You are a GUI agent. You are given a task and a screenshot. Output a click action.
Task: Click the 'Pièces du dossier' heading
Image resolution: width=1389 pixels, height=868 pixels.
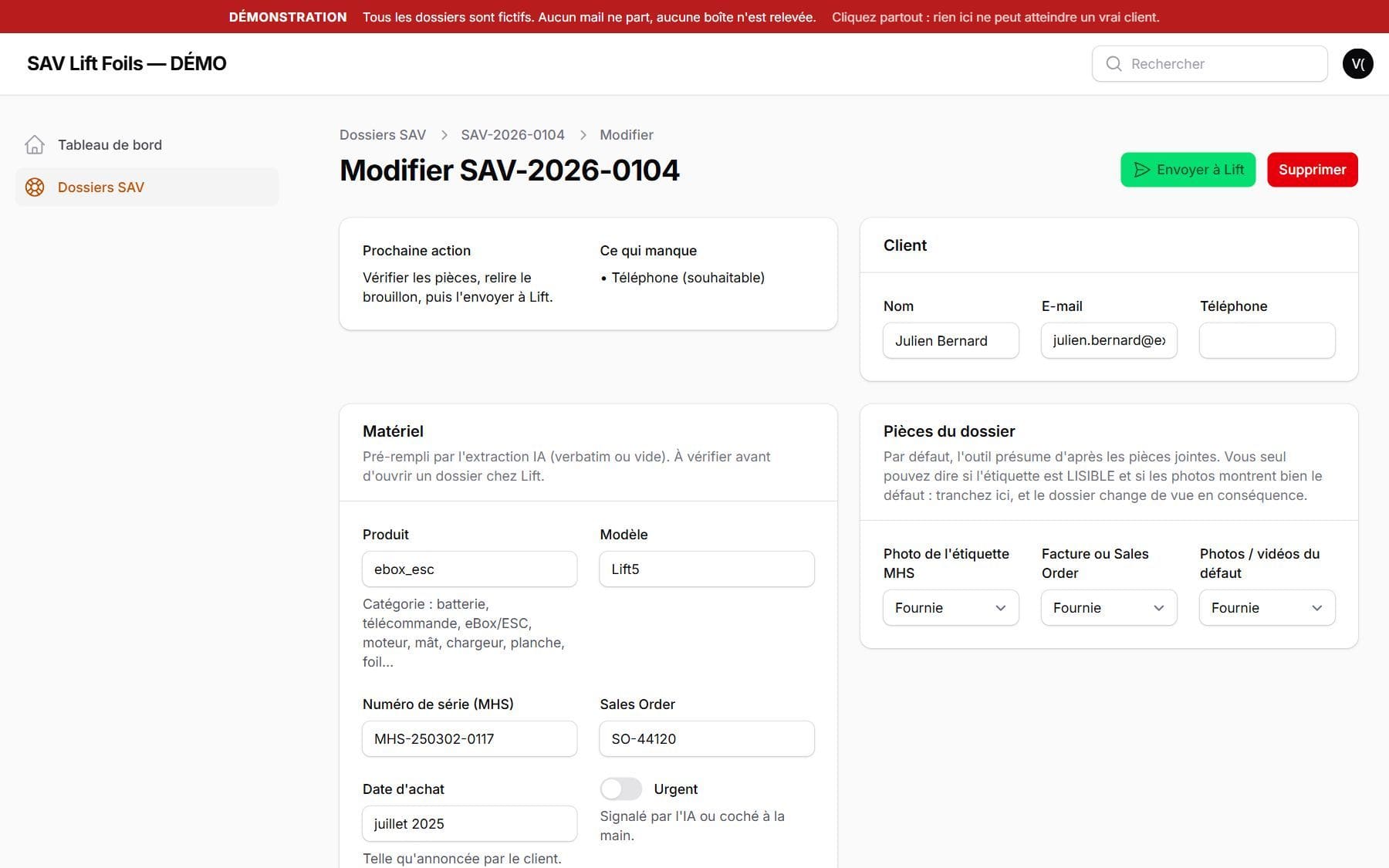point(949,431)
